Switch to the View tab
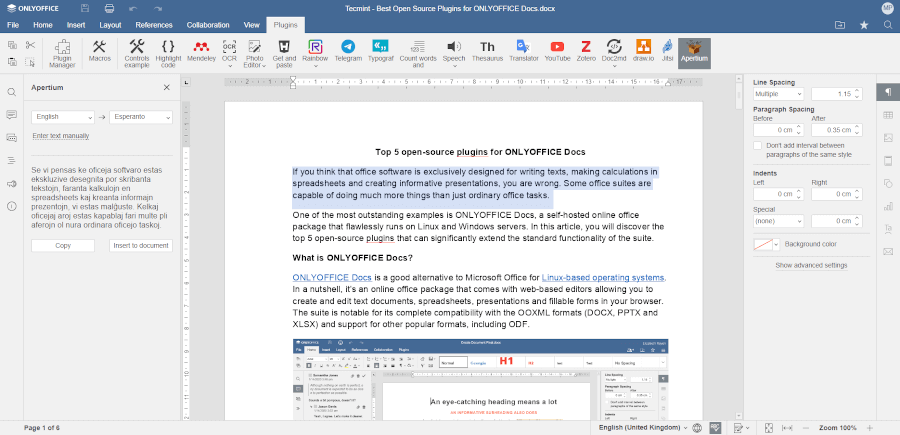This screenshot has height=435, width=900. pyautogui.click(x=251, y=25)
